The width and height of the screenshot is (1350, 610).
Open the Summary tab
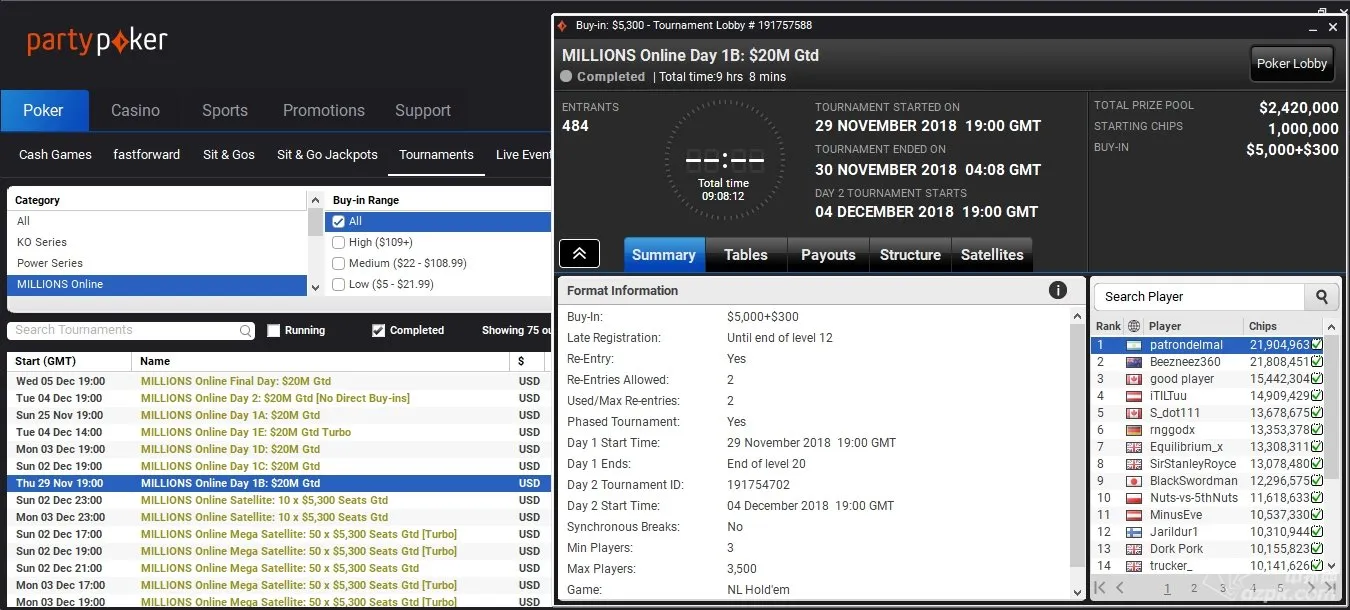664,255
